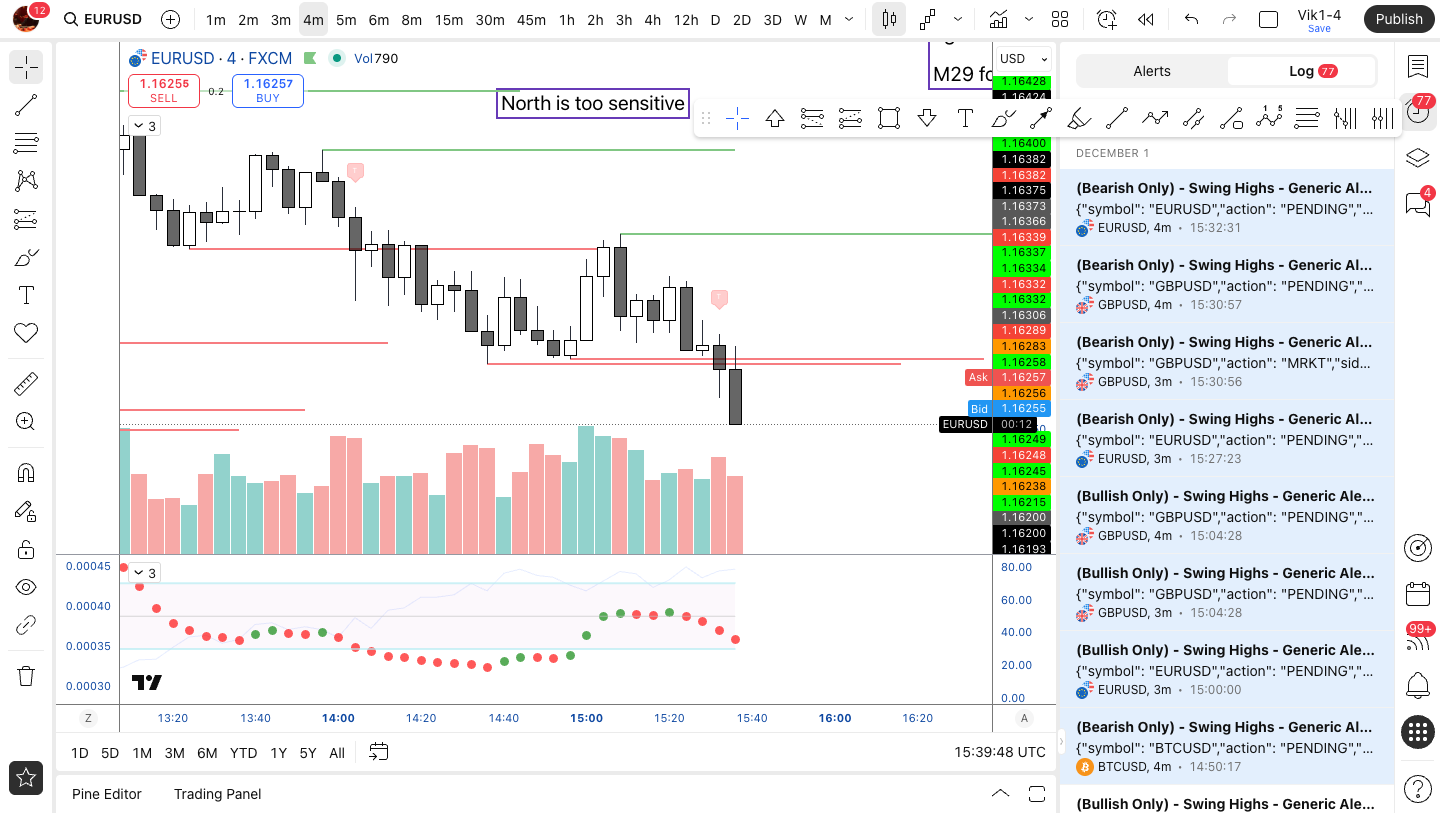Click the green flag next to EURUSD title
Screen dimensions: 1440x813
pyautogui.click(x=311, y=58)
